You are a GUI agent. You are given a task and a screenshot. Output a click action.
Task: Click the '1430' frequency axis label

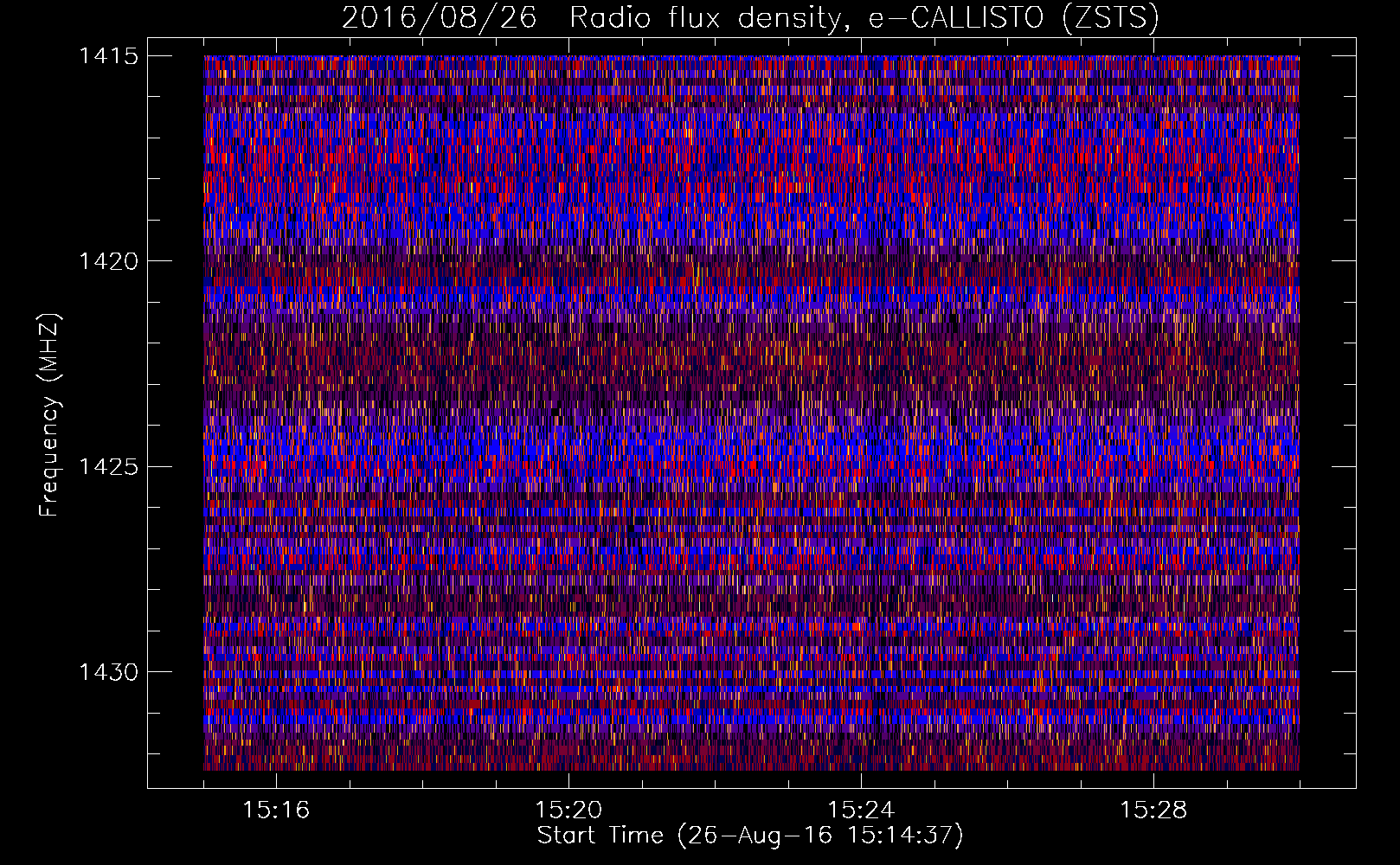[x=108, y=672]
